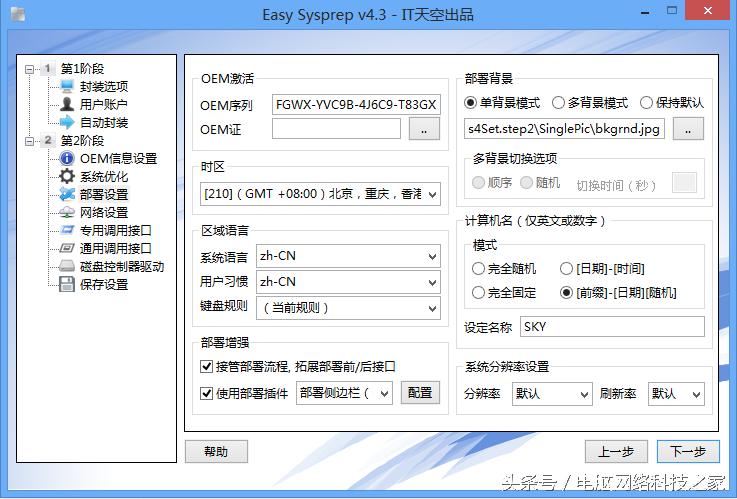The height and width of the screenshot is (499, 737).
Task: Select 用户账户 in the tree
Action: tap(104, 104)
